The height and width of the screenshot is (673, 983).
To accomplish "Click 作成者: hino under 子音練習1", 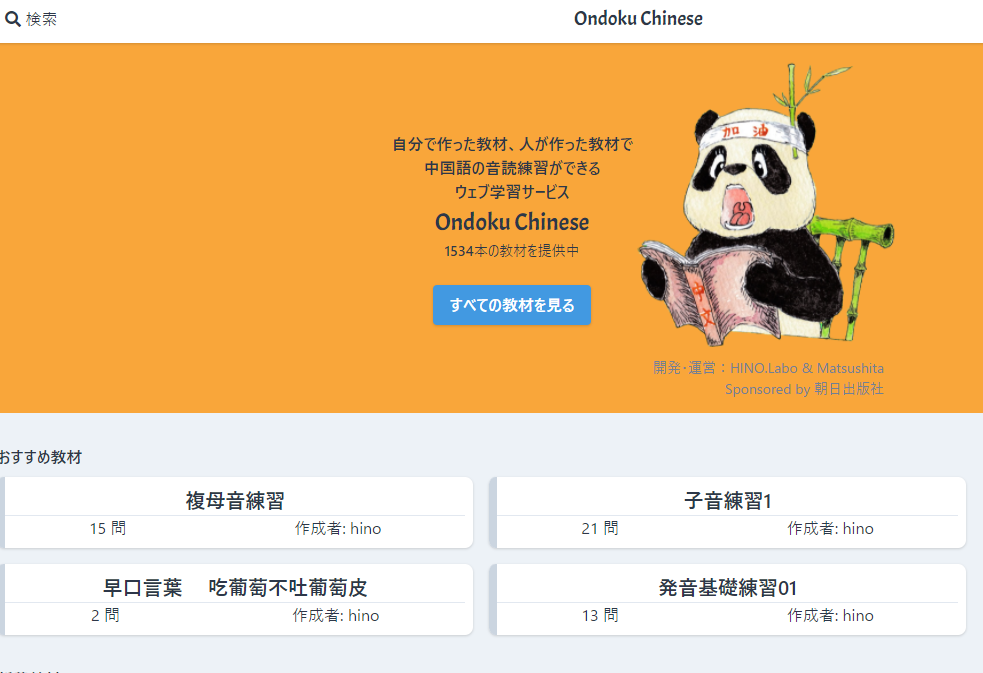I will (x=830, y=529).
